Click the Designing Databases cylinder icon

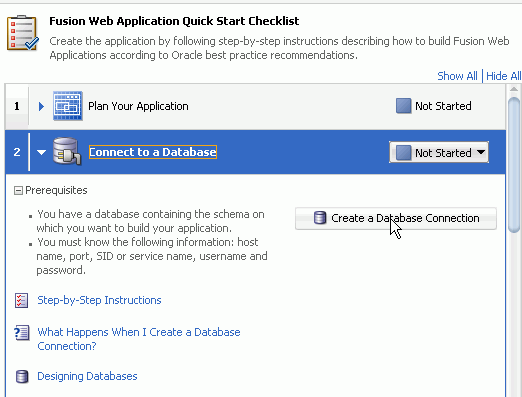click(22, 377)
